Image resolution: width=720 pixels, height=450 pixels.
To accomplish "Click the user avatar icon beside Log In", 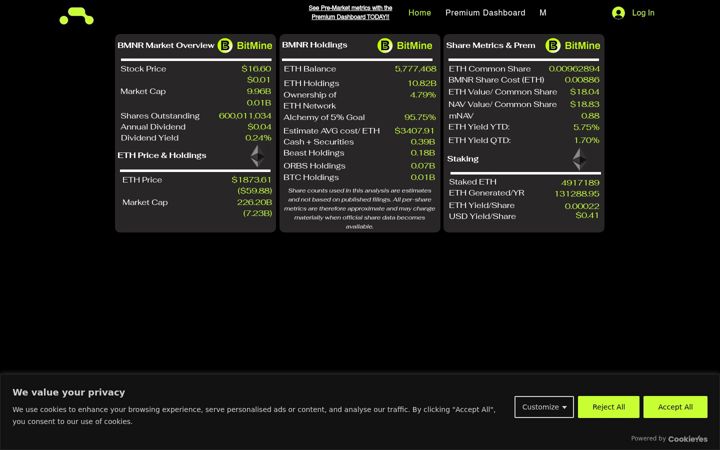I will 618,13.
